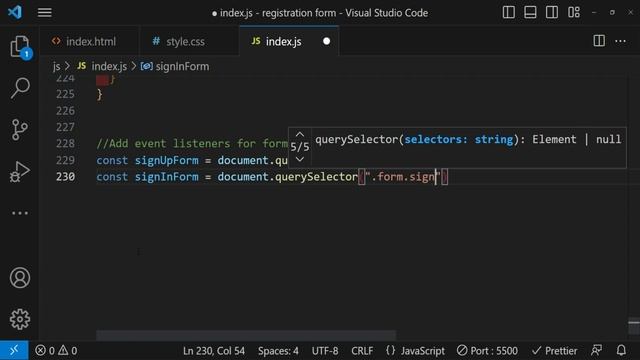The width and height of the screenshot is (640, 360).
Task: Click the closing brace on line 225
Action: pyautogui.click(x=100, y=94)
